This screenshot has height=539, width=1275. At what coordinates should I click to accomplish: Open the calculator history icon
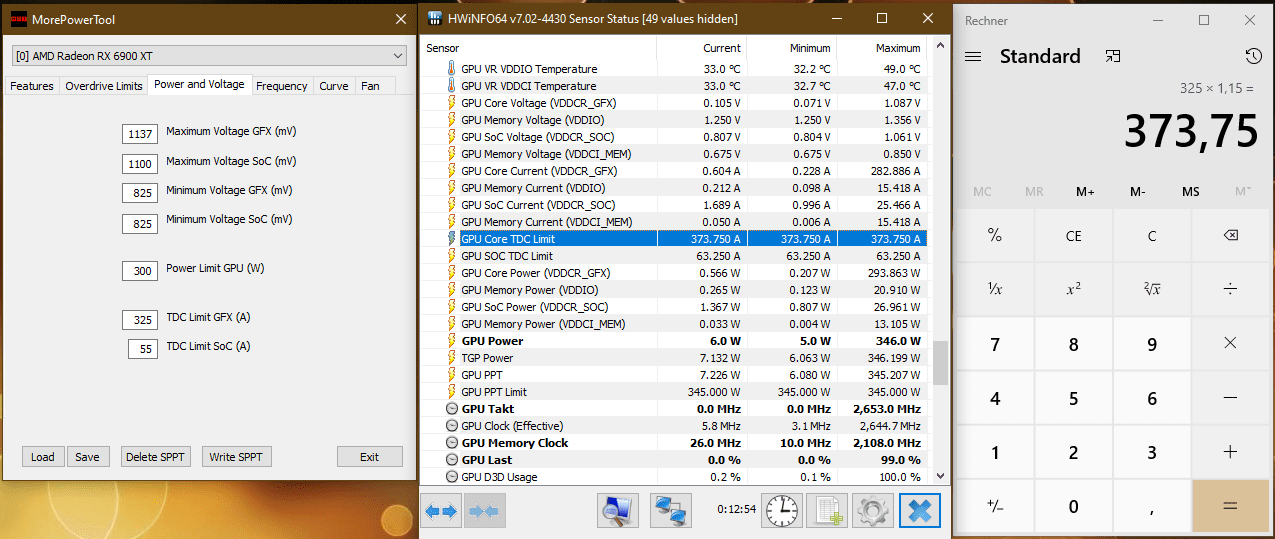(x=1253, y=57)
